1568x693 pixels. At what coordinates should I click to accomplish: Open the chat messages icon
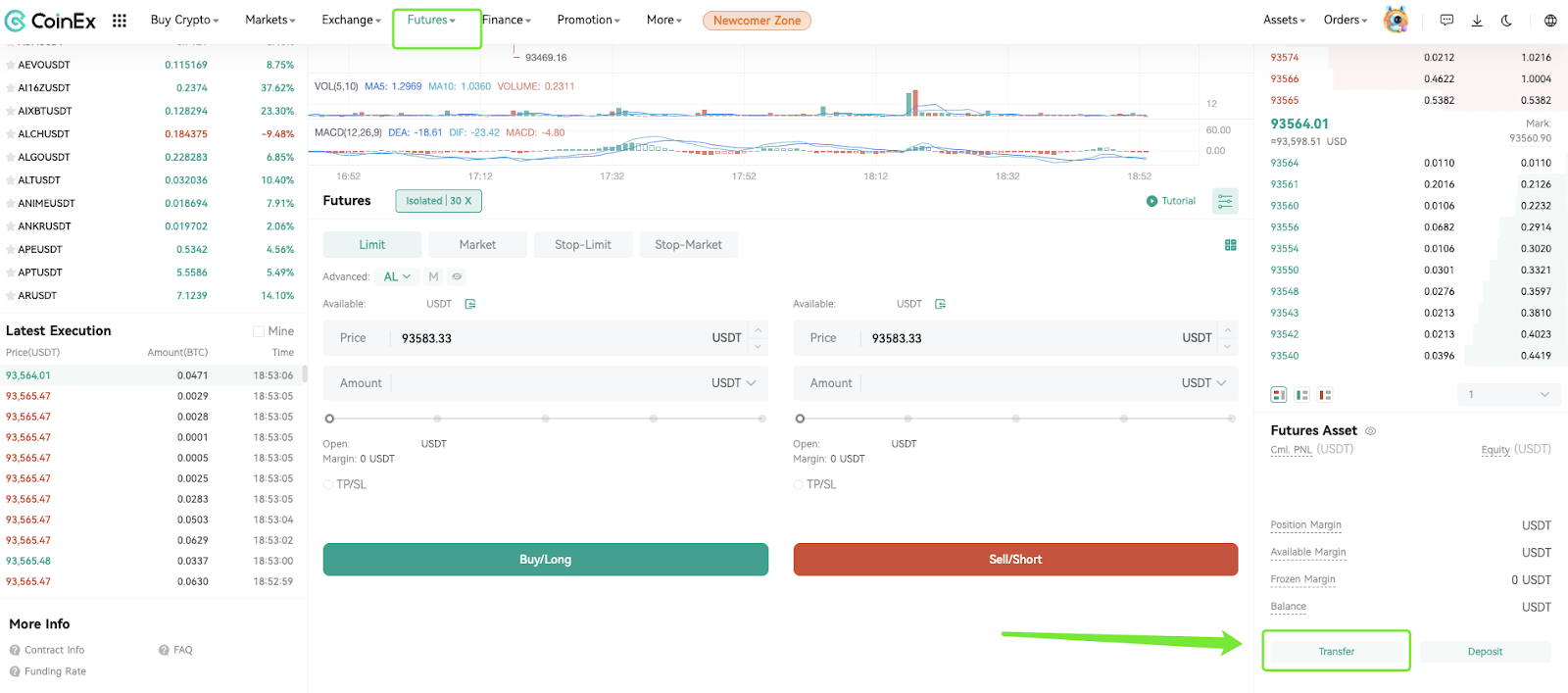pos(1446,20)
